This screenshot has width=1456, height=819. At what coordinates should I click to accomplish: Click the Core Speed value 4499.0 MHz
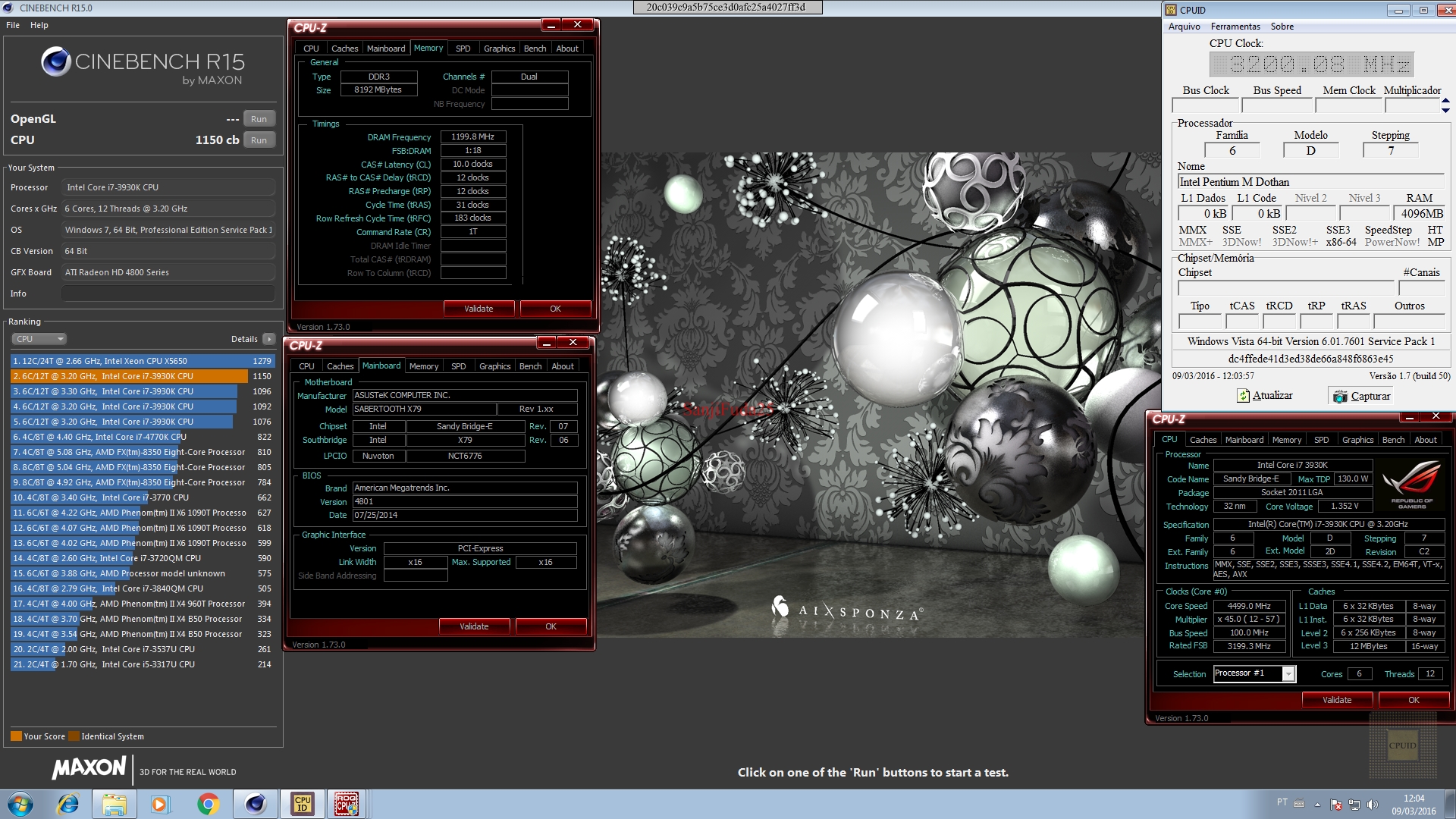[1249, 606]
